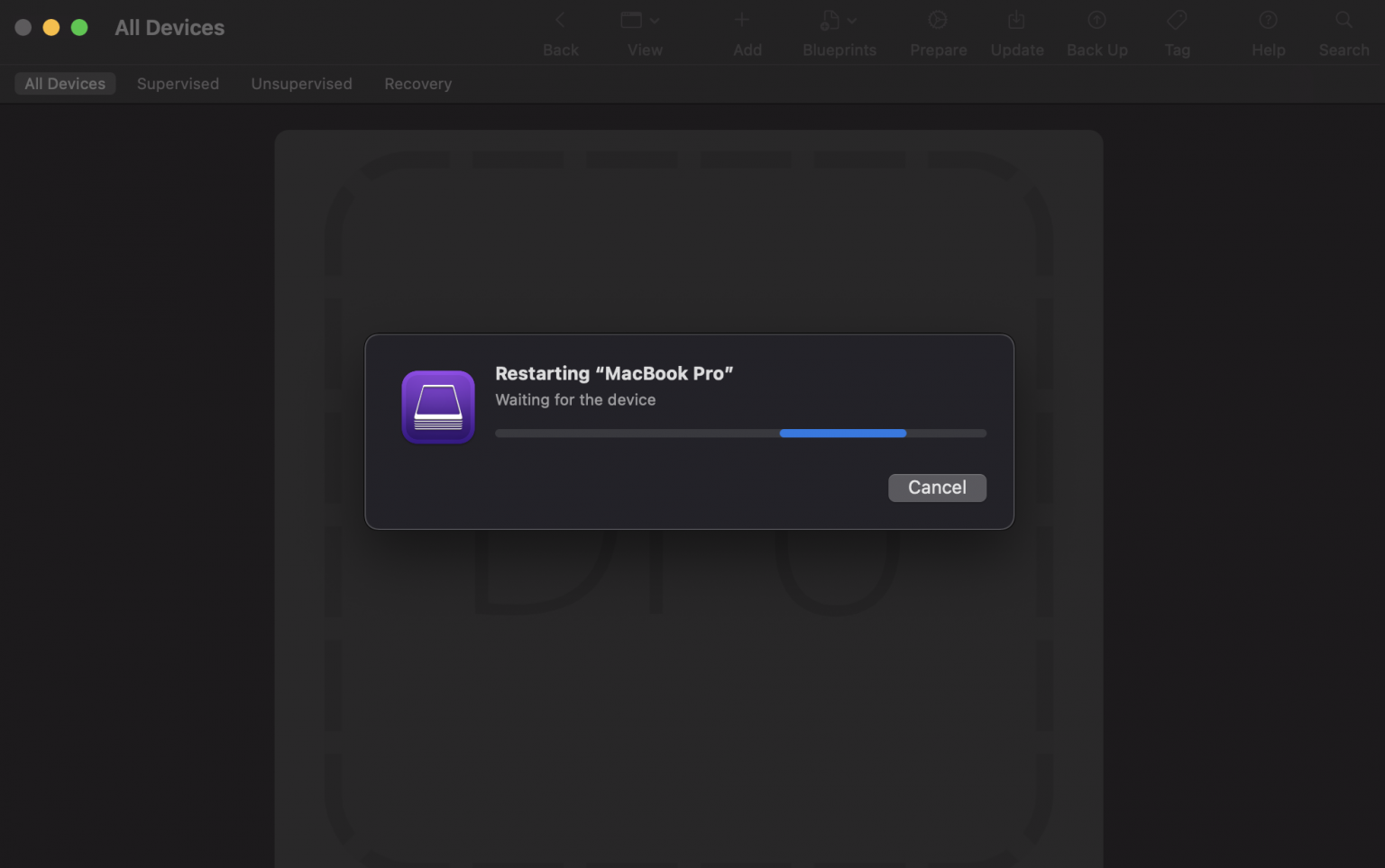
Task: Click the Back navigation arrow
Action: (x=561, y=19)
